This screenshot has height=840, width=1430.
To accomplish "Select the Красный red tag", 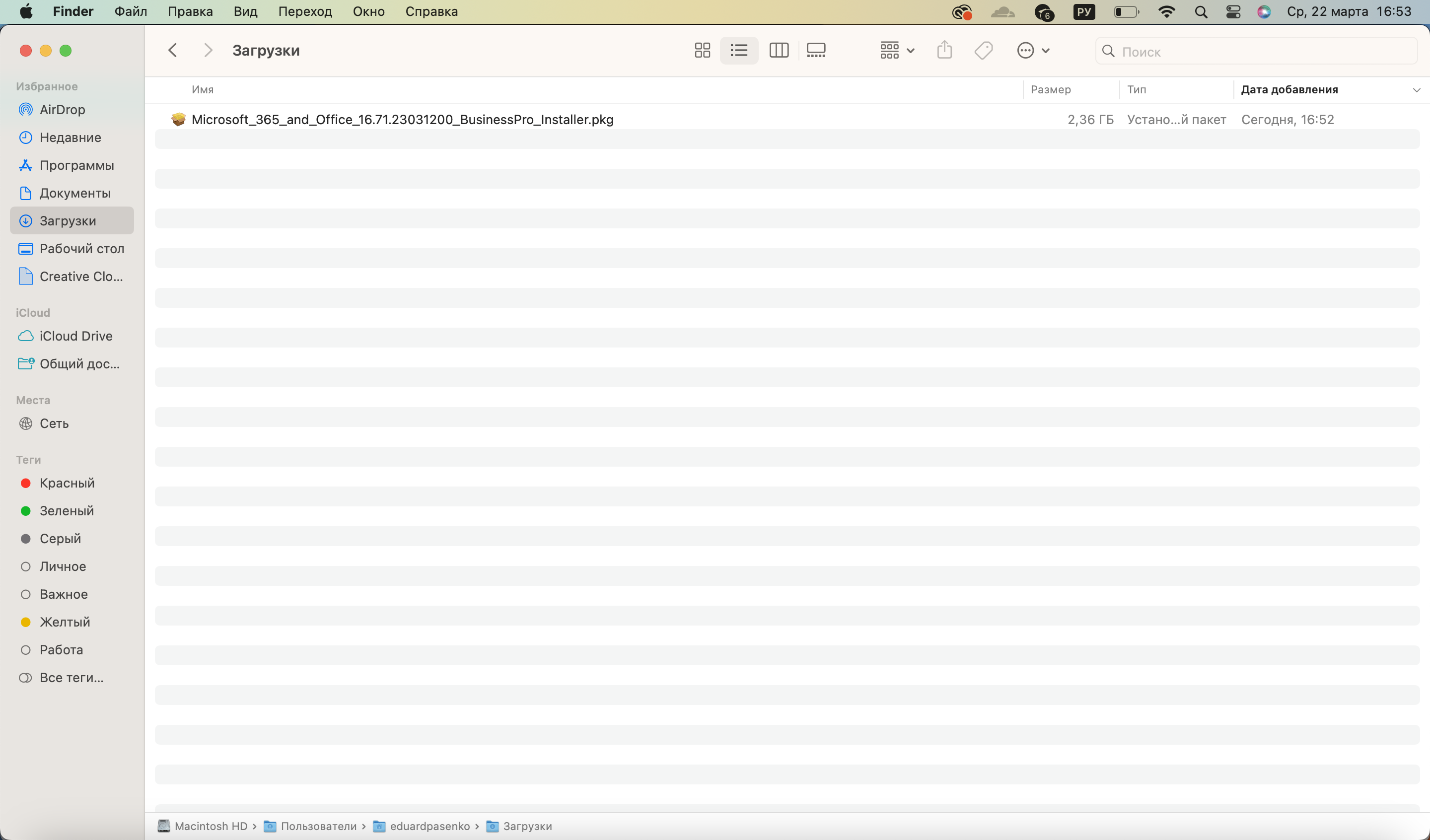I will [x=67, y=483].
